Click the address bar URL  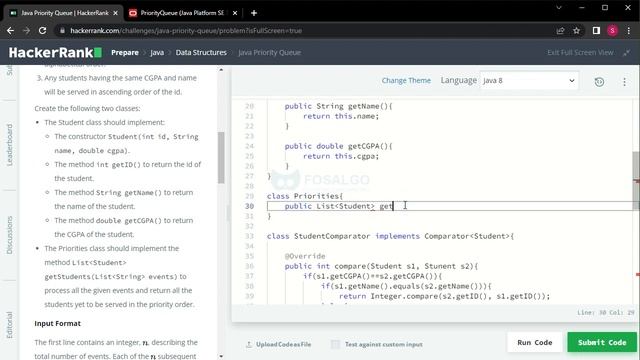186,31
